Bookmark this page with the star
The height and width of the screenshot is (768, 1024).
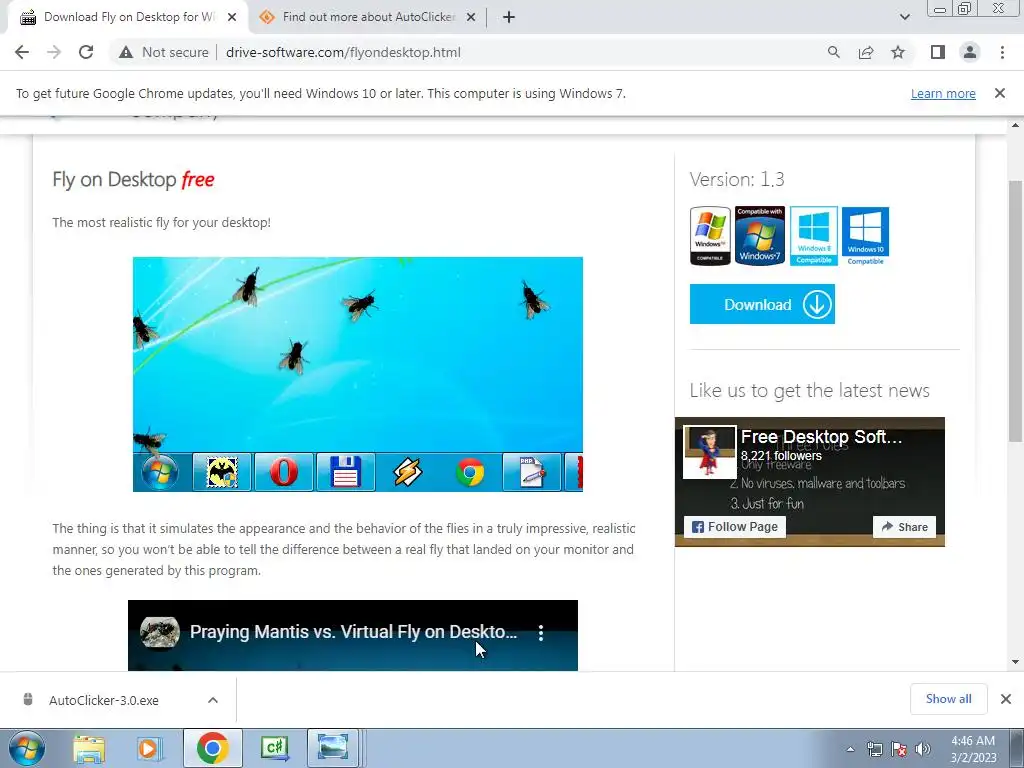point(898,52)
